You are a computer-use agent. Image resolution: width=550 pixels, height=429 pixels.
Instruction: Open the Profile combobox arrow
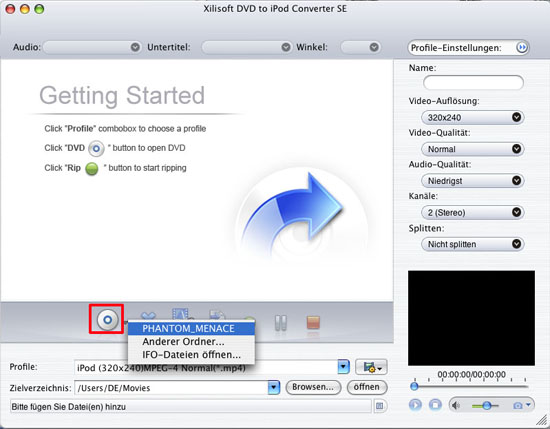(x=343, y=367)
